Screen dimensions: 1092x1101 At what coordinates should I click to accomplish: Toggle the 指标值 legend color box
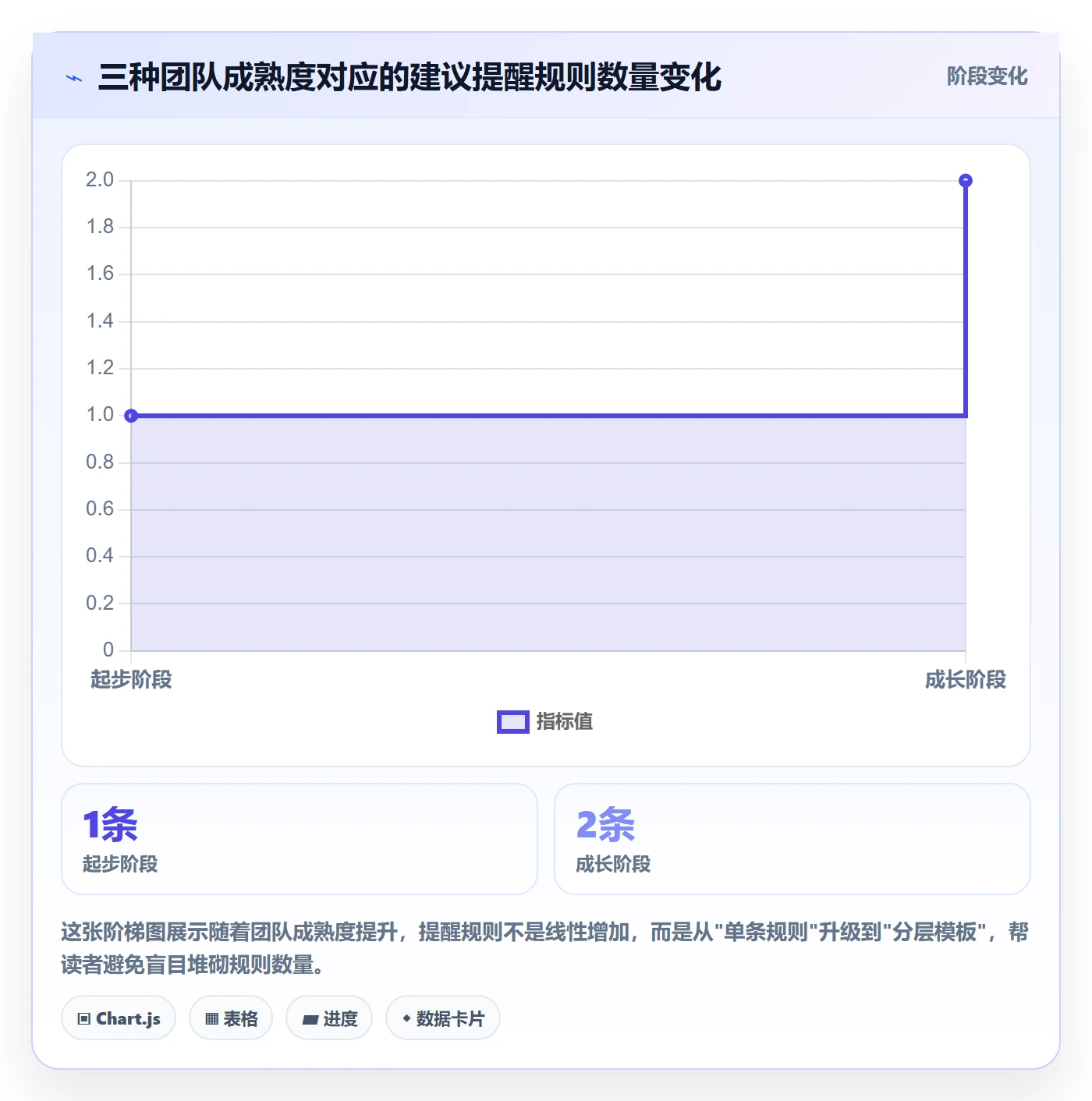pos(513,722)
